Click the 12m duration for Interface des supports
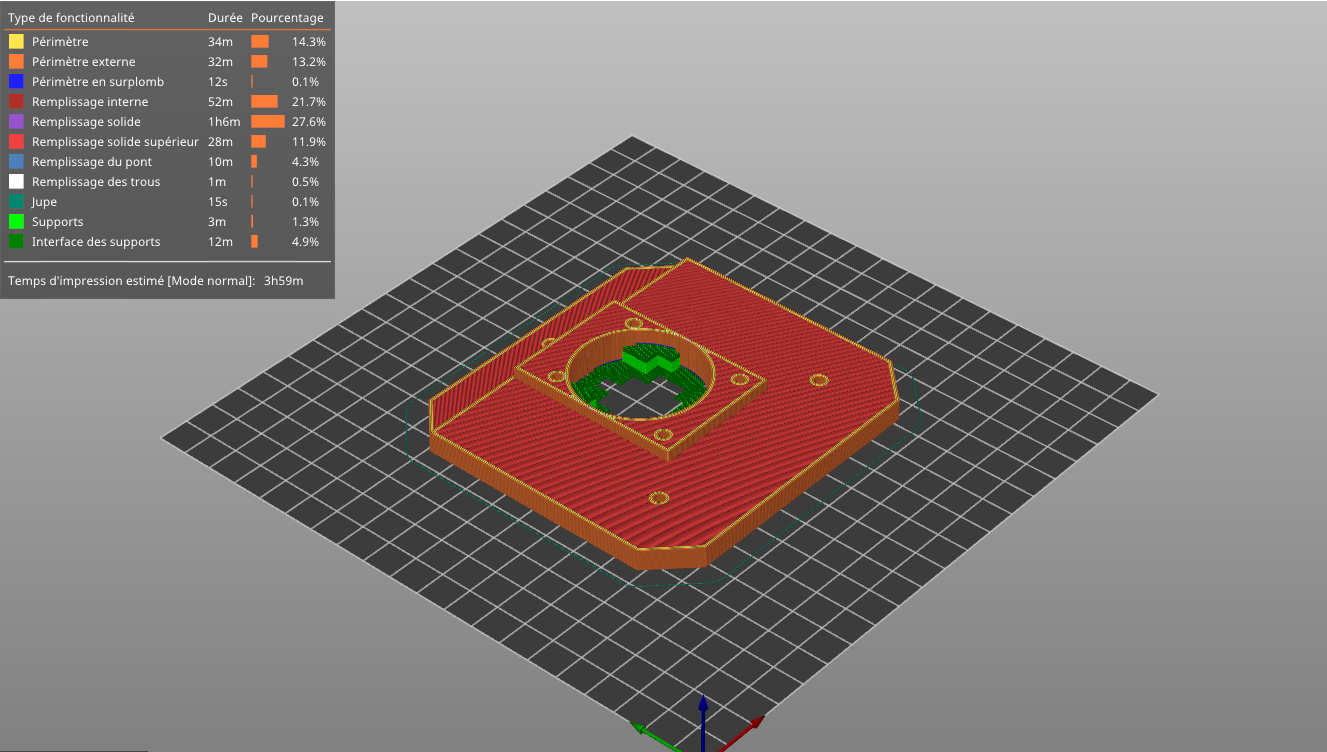The width and height of the screenshot is (1327, 752). [x=220, y=242]
